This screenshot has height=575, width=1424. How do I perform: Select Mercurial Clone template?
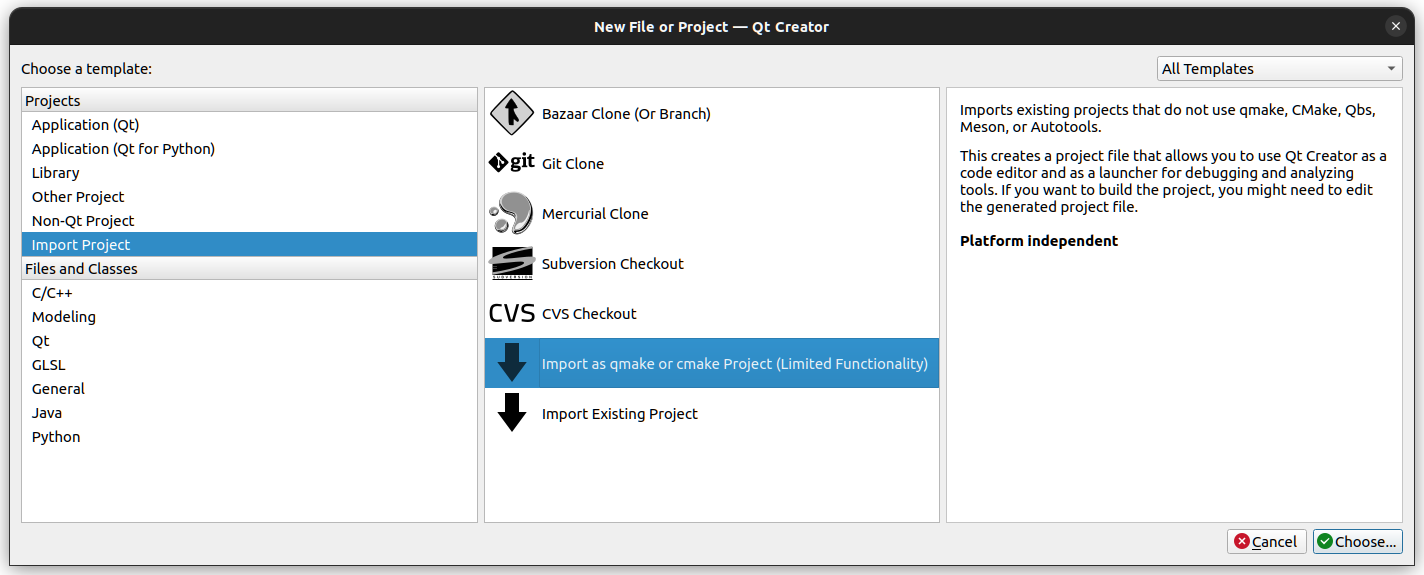(x=712, y=213)
